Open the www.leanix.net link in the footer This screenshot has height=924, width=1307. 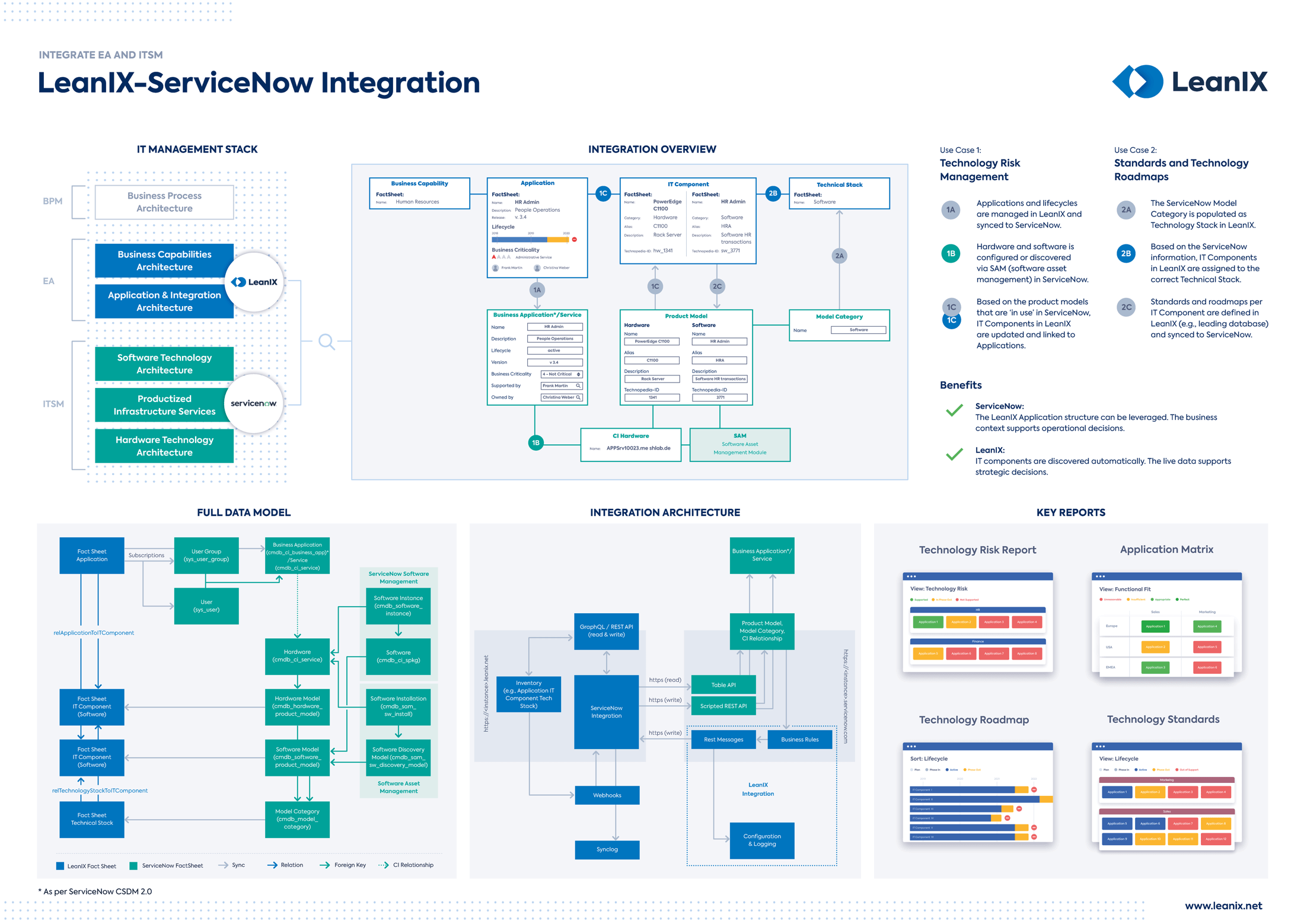[x=1223, y=906]
